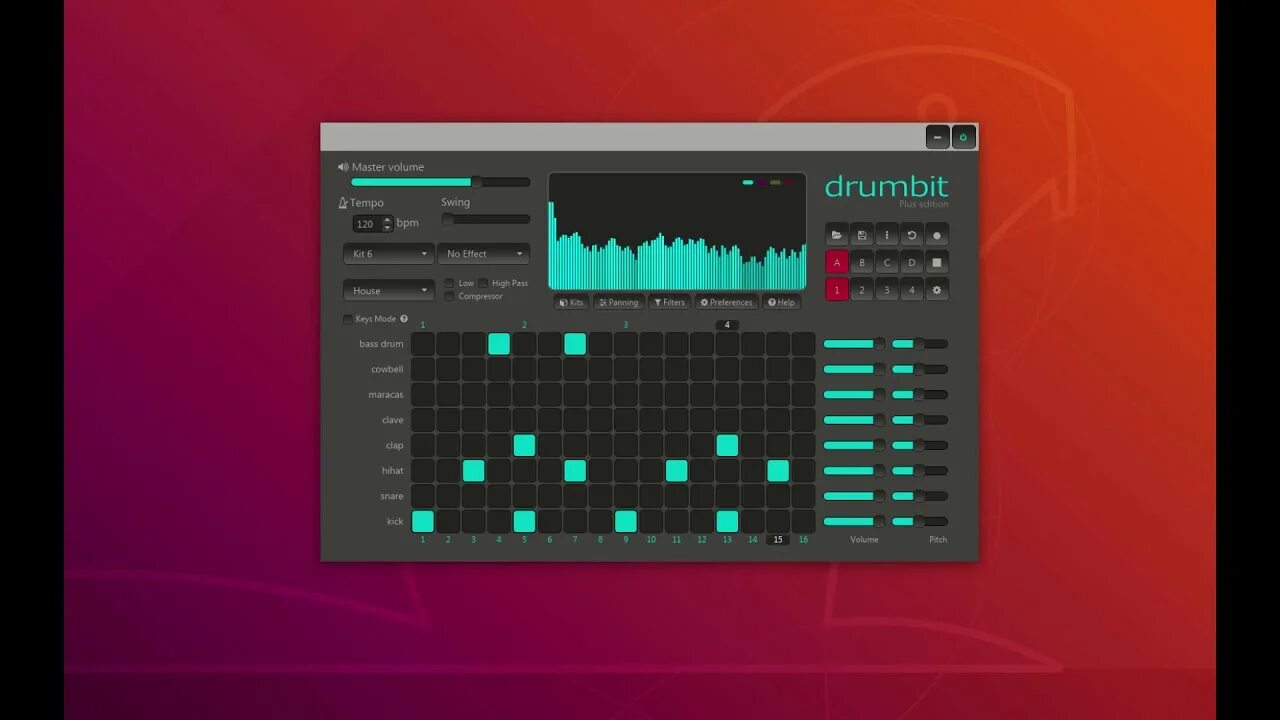The height and width of the screenshot is (720, 1280).
Task: Select pattern D button
Action: (912, 263)
